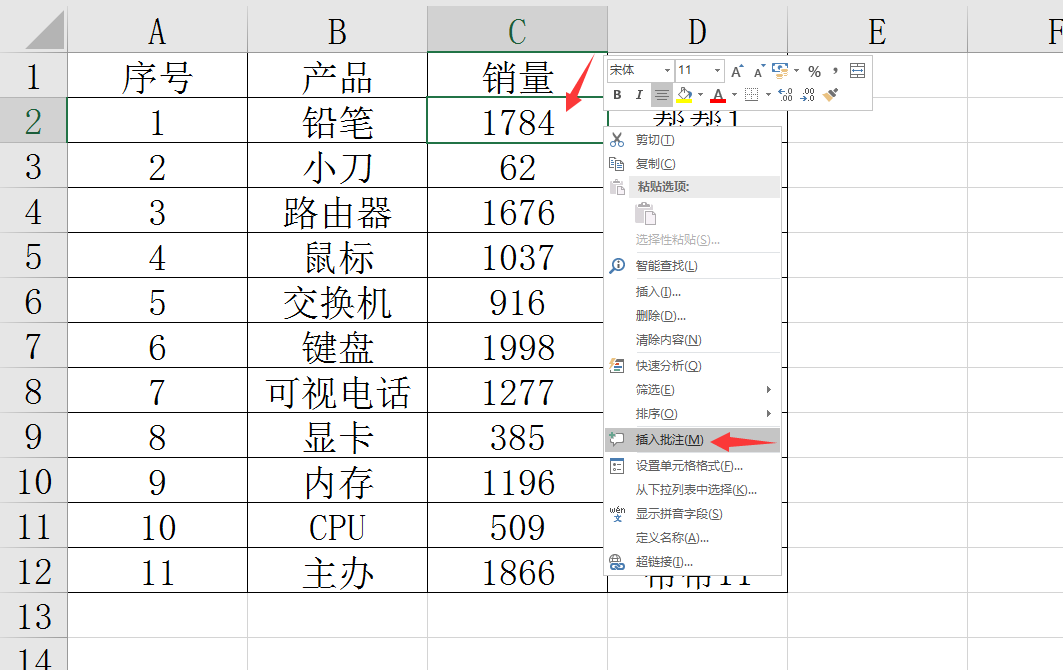Open 智能查找(L) smart lookup
Image resolution: width=1063 pixels, height=670 pixels.
(x=692, y=266)
